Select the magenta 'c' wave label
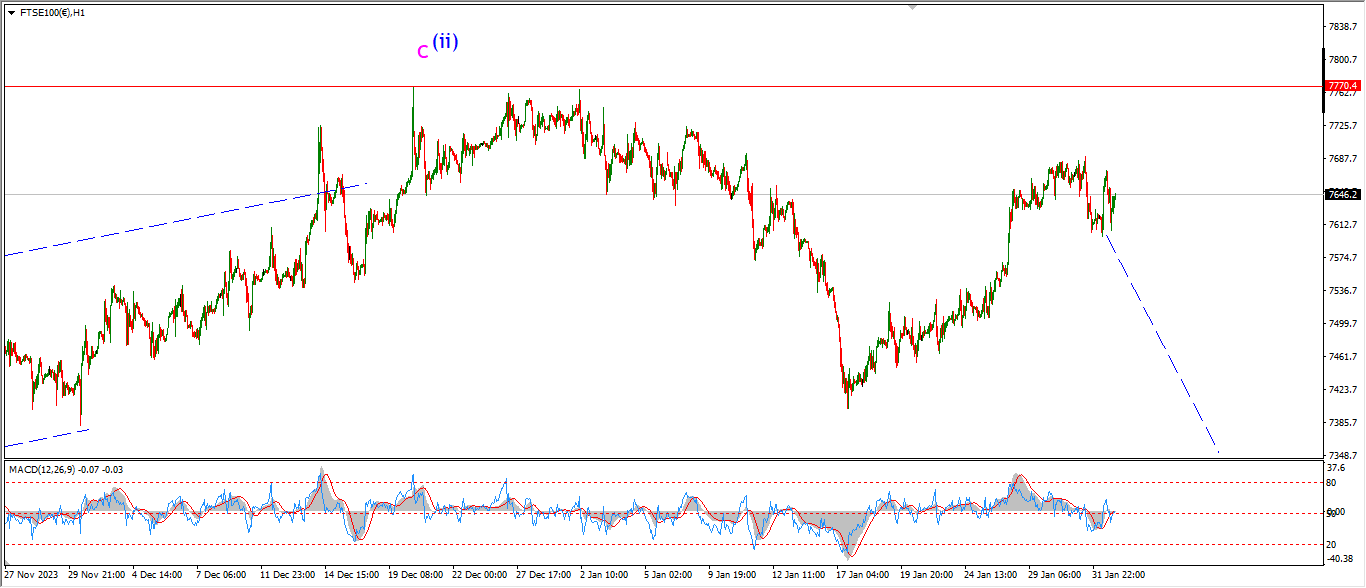The image size is (1366, 588). click(x=422, y=51)
